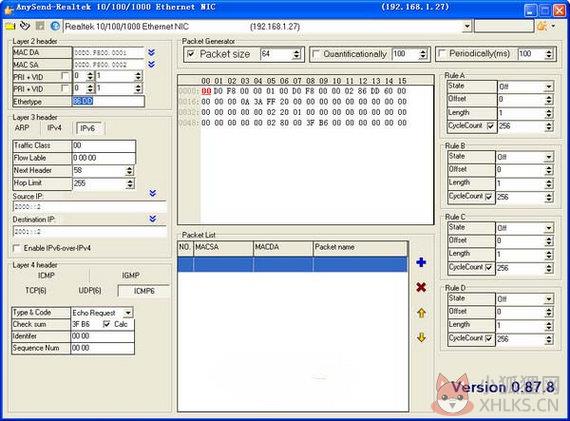Open Rule D State dropdown
The image size is (570, 421).
(x=549, y=299)
